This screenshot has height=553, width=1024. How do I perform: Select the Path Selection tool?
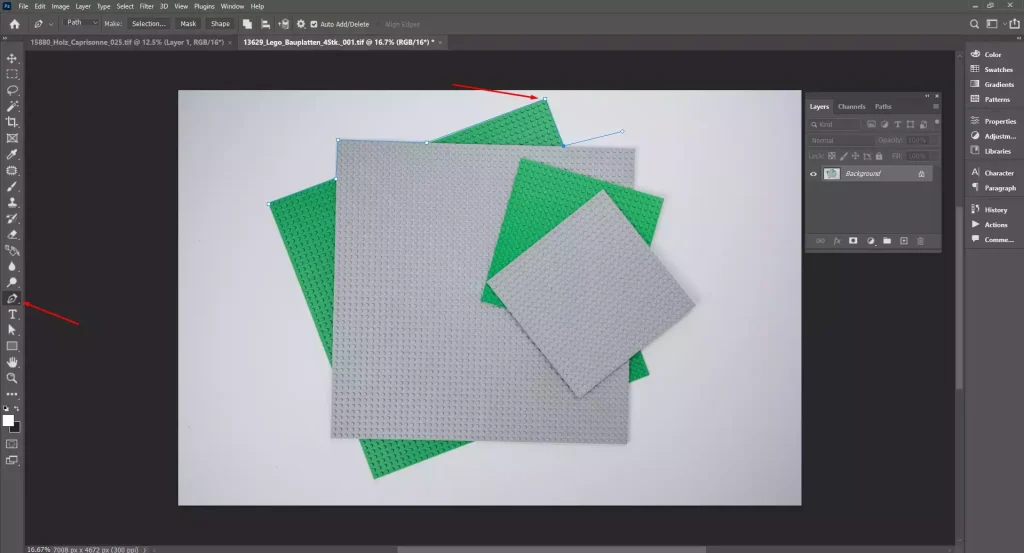(x=12, y=330)
